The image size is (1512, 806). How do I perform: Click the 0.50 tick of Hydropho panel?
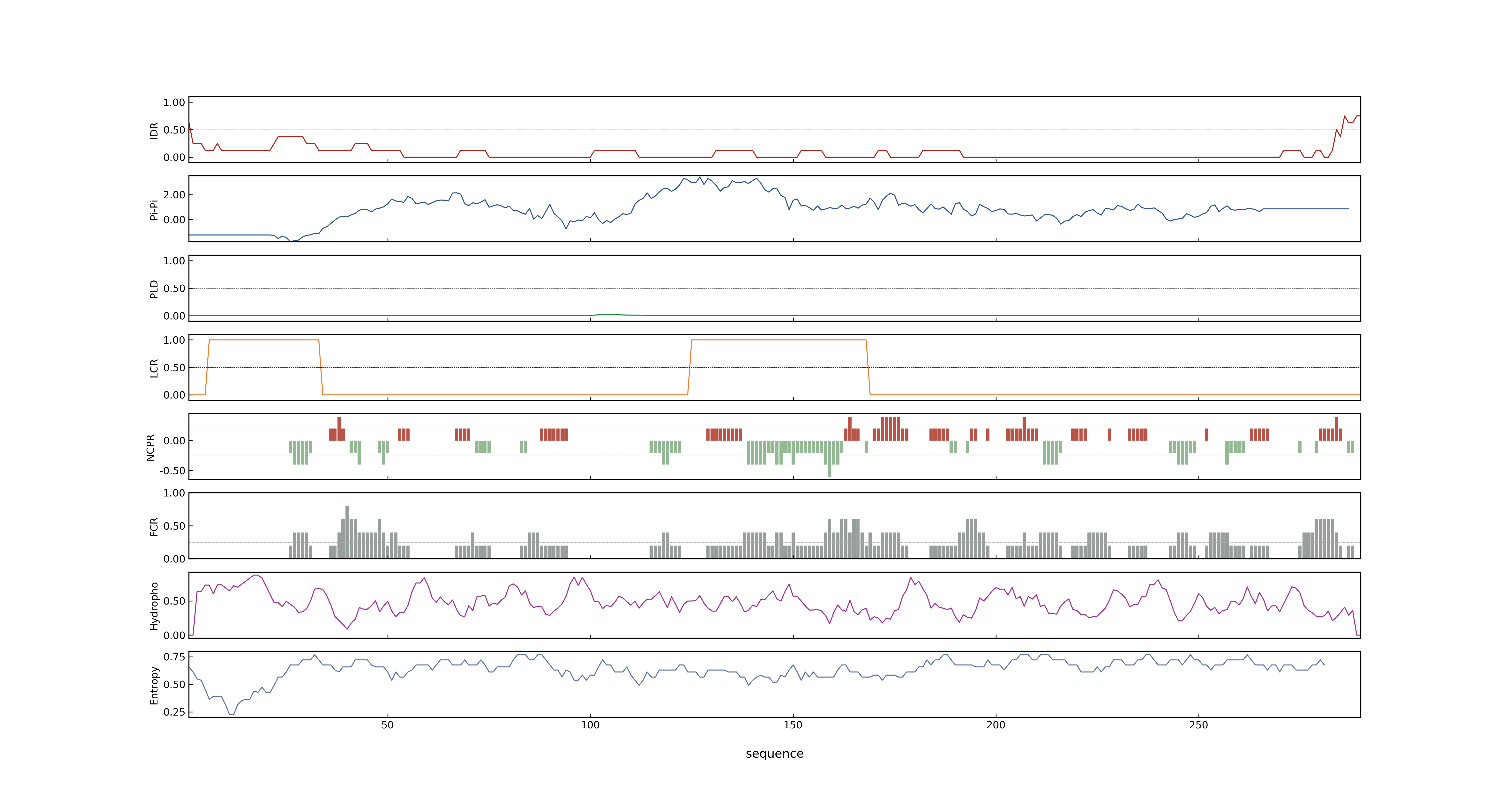[x=174, y=601]
